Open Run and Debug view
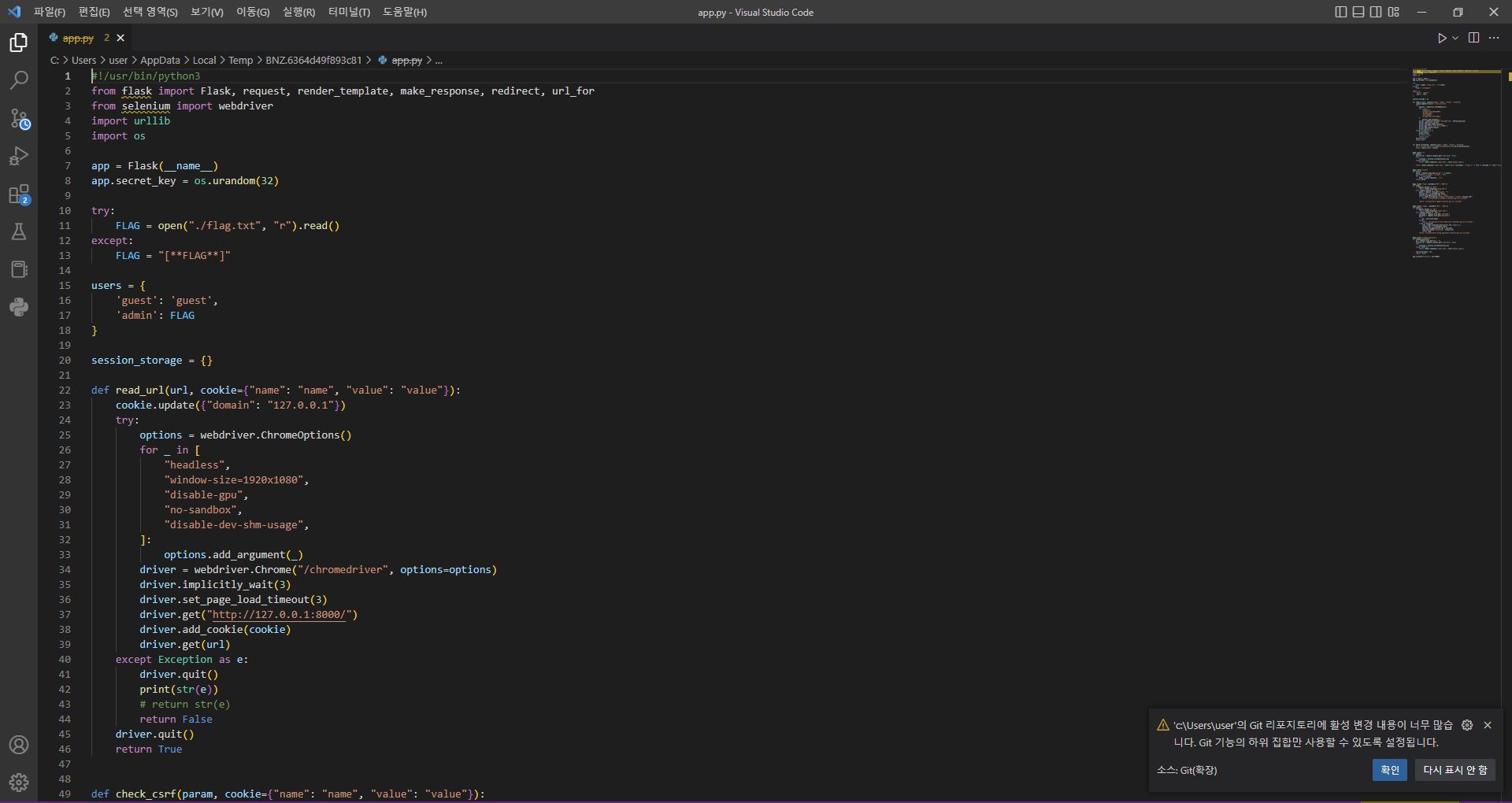 tap(19, 156)
